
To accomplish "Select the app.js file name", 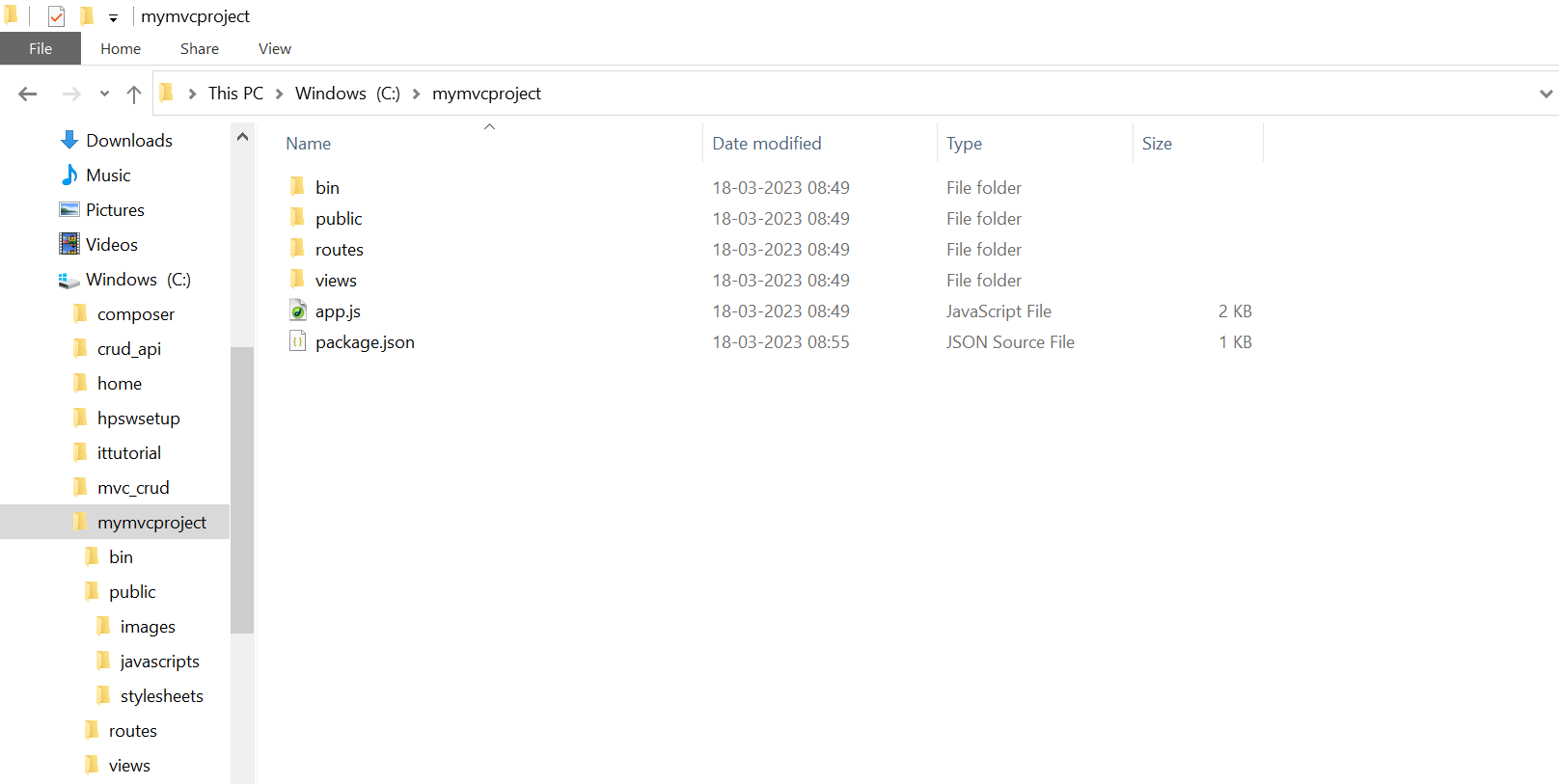I will click(x=338, y=311).
